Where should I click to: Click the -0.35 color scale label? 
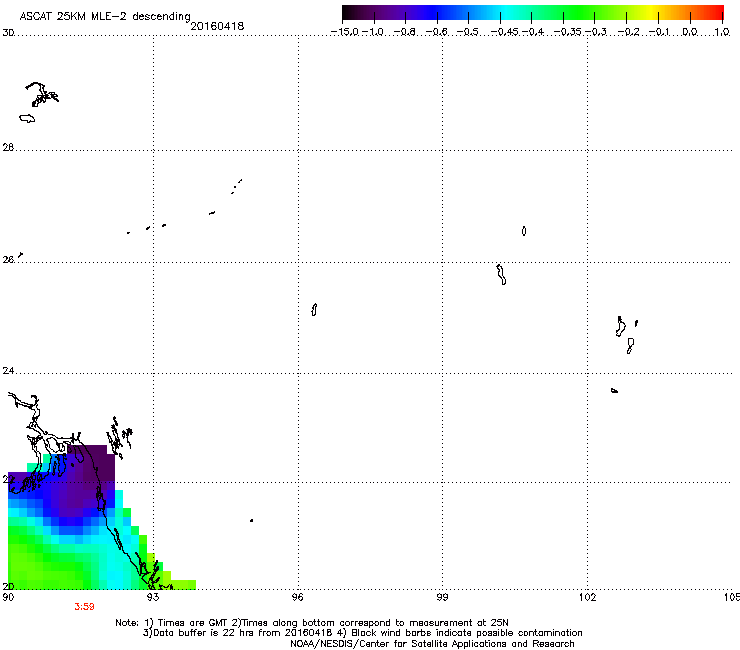point(568,32)
